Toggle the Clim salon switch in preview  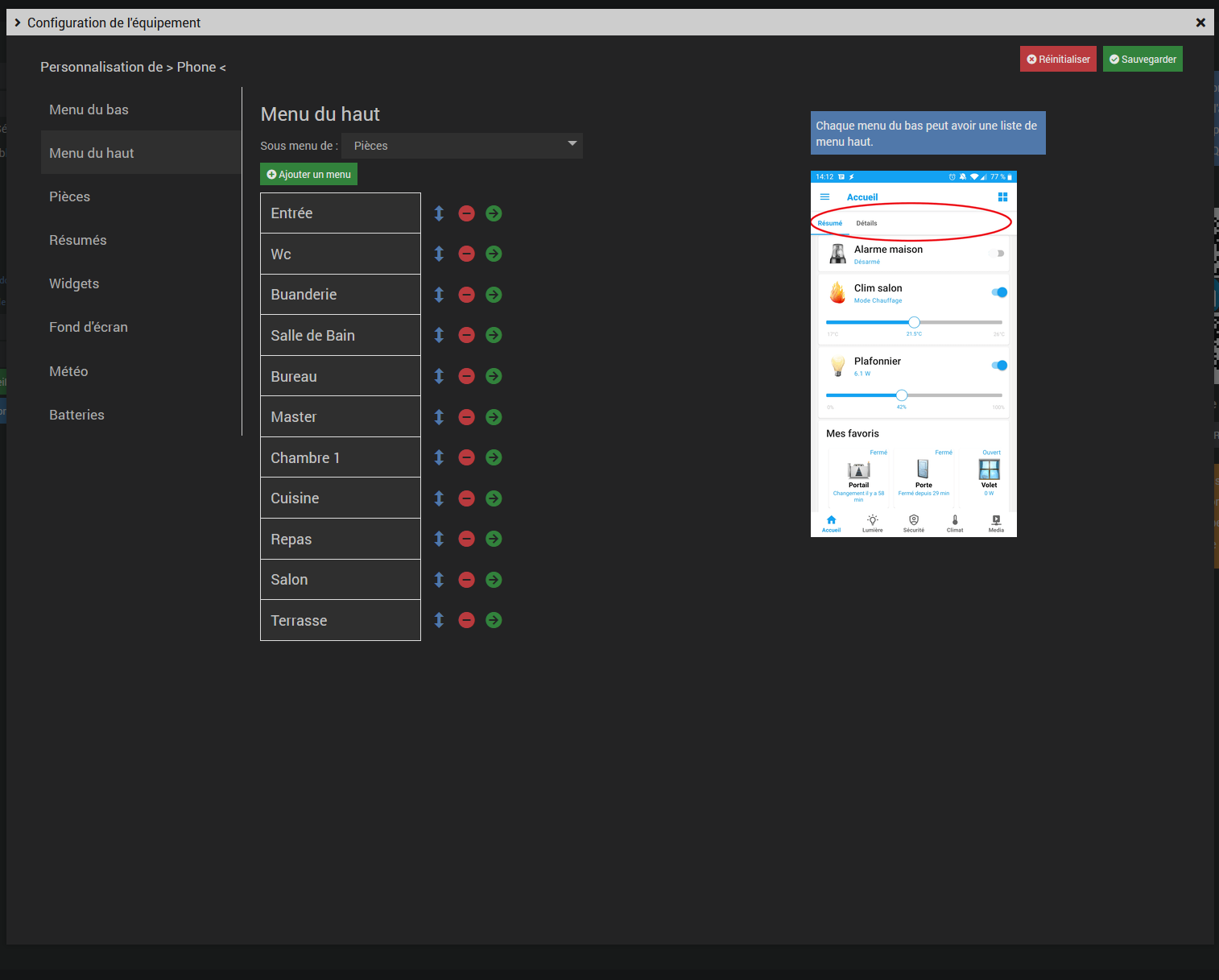tap(999, 292)
